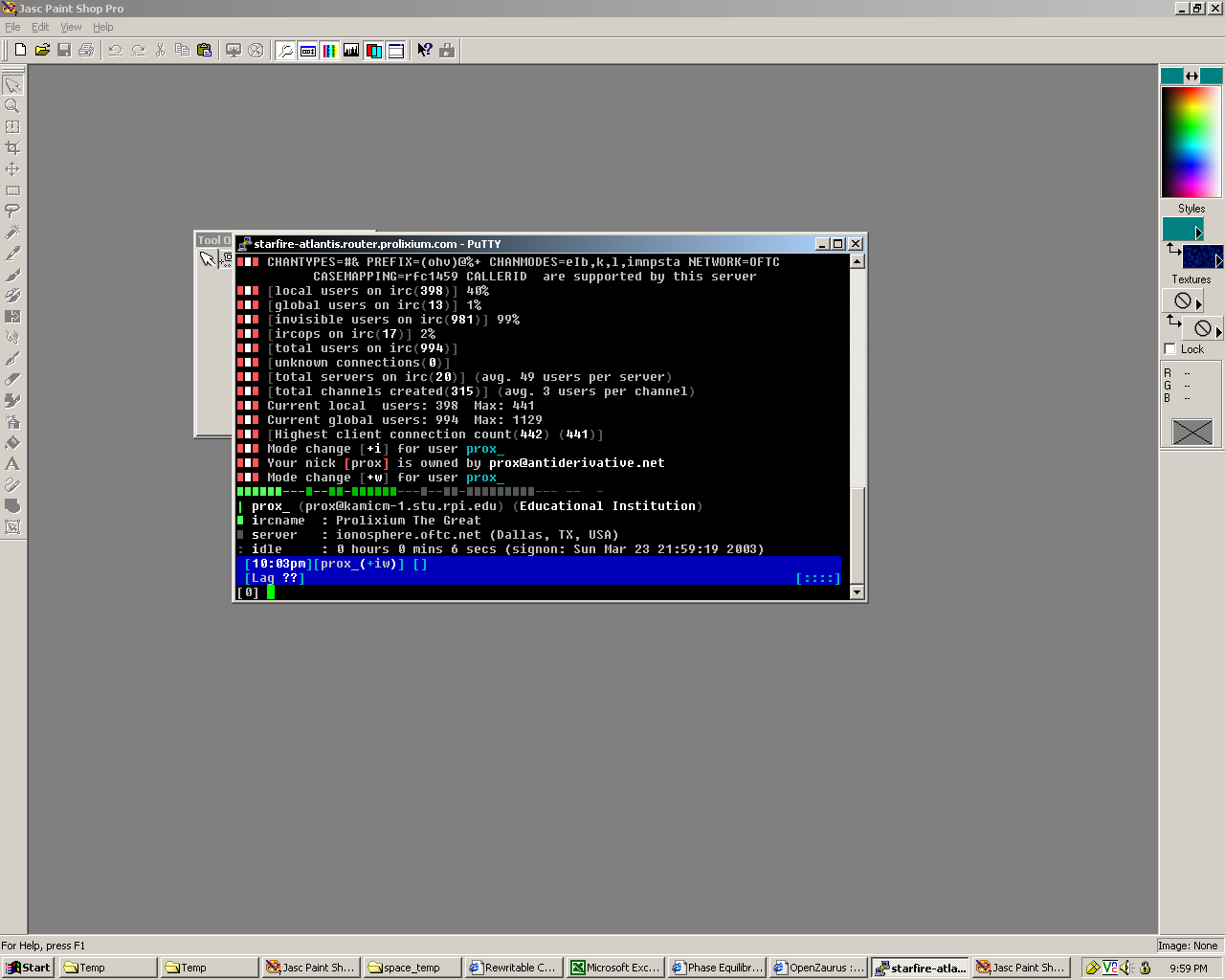Expand the background Styles flyout arrow
This screenshot has height=980, width=1225.
coord(1218,260)
